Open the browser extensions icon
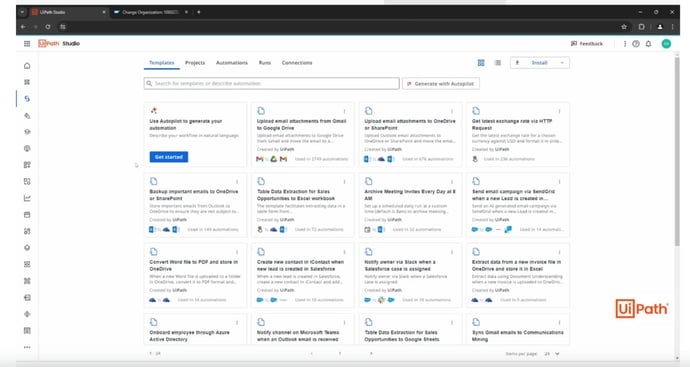The image size is (690, 367). coord(642,27)
